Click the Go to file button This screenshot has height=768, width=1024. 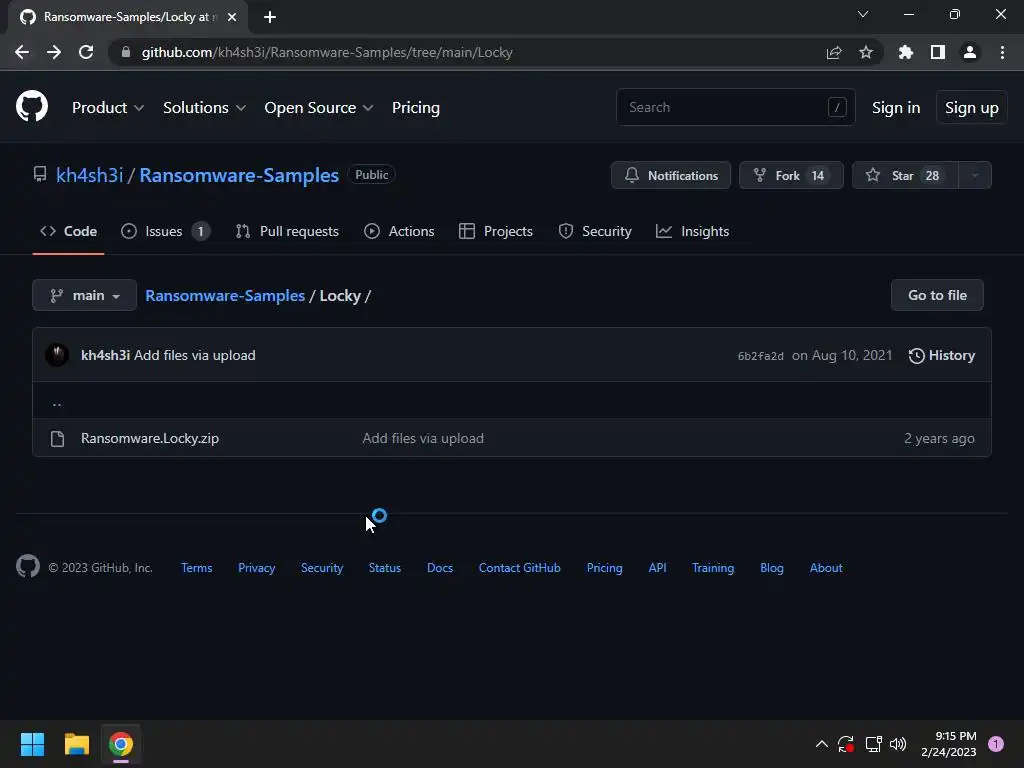[x=936, y=295]
